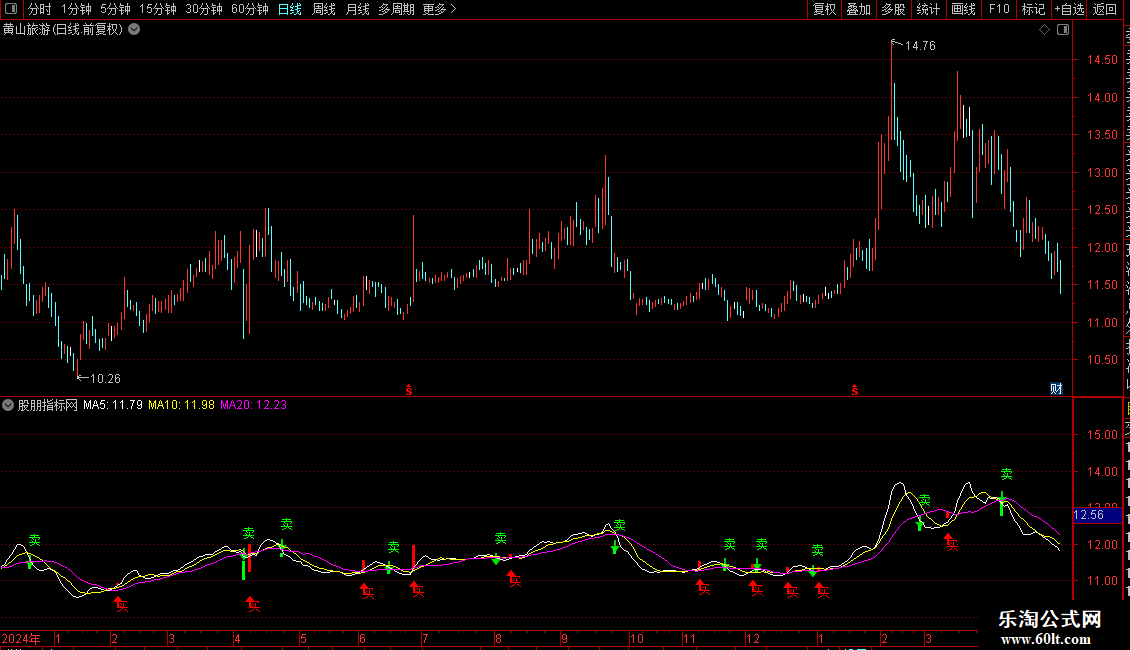Expand the 股朋指标网 indicator dropdown
This screenshot has height=650, width=1130.
click(8, 405)
